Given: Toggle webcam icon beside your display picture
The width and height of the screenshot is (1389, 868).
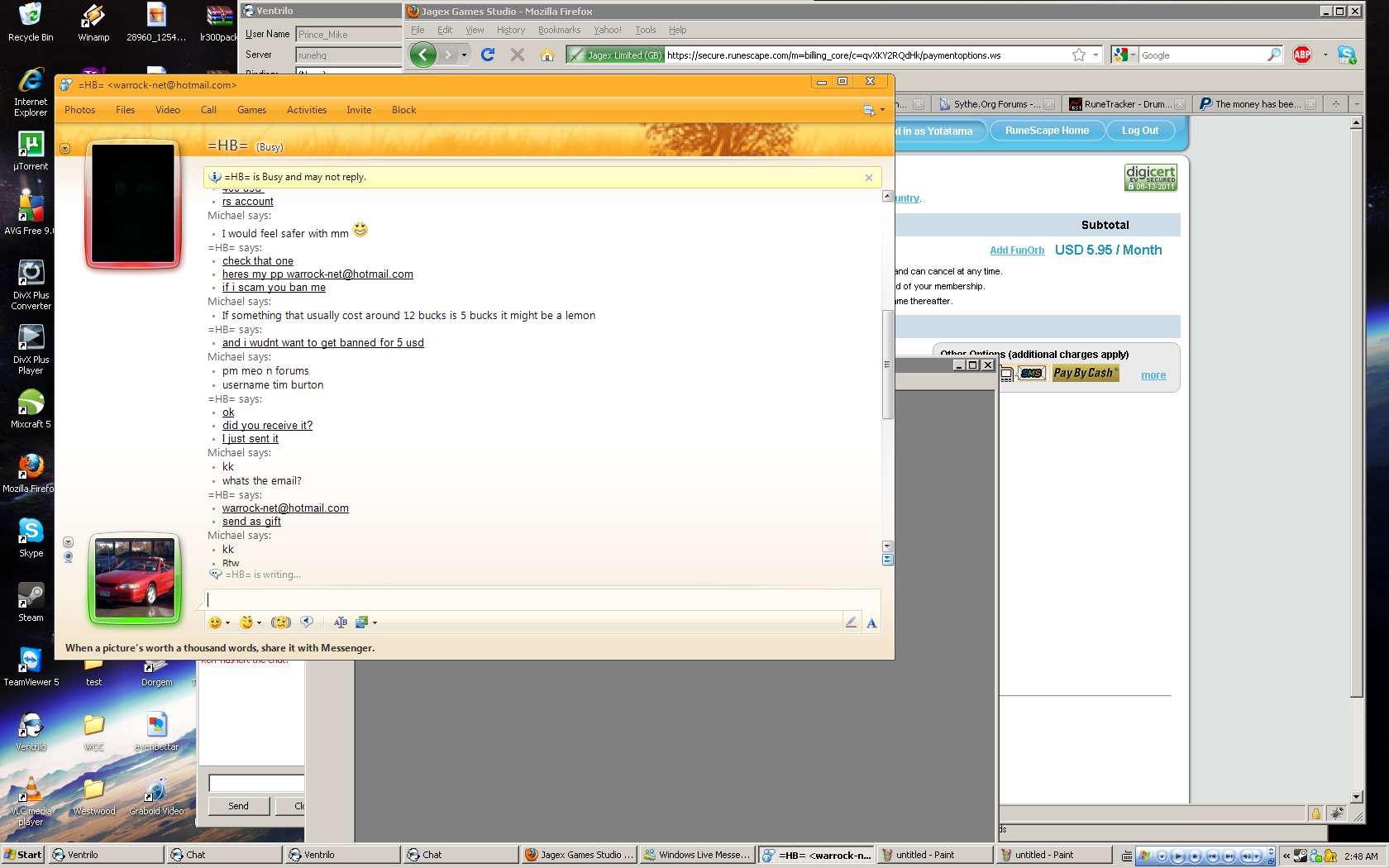Looking at the screenshot, I should click(x=68, y=557).
